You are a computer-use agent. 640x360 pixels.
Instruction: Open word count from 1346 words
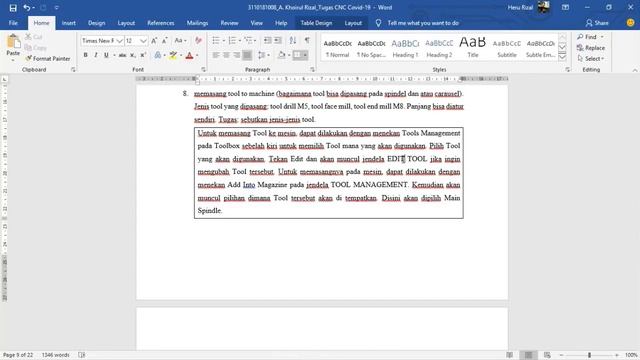tap(56, 355)
